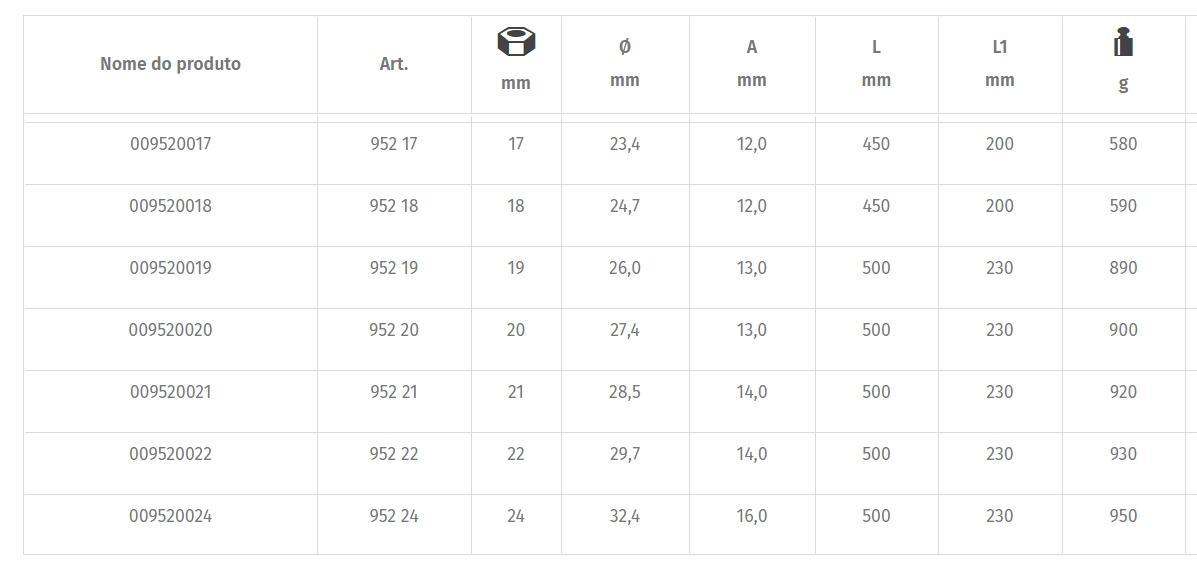Select the diameter Ø column header
The width and height of the screenshot is (1197, 566).
624,63
